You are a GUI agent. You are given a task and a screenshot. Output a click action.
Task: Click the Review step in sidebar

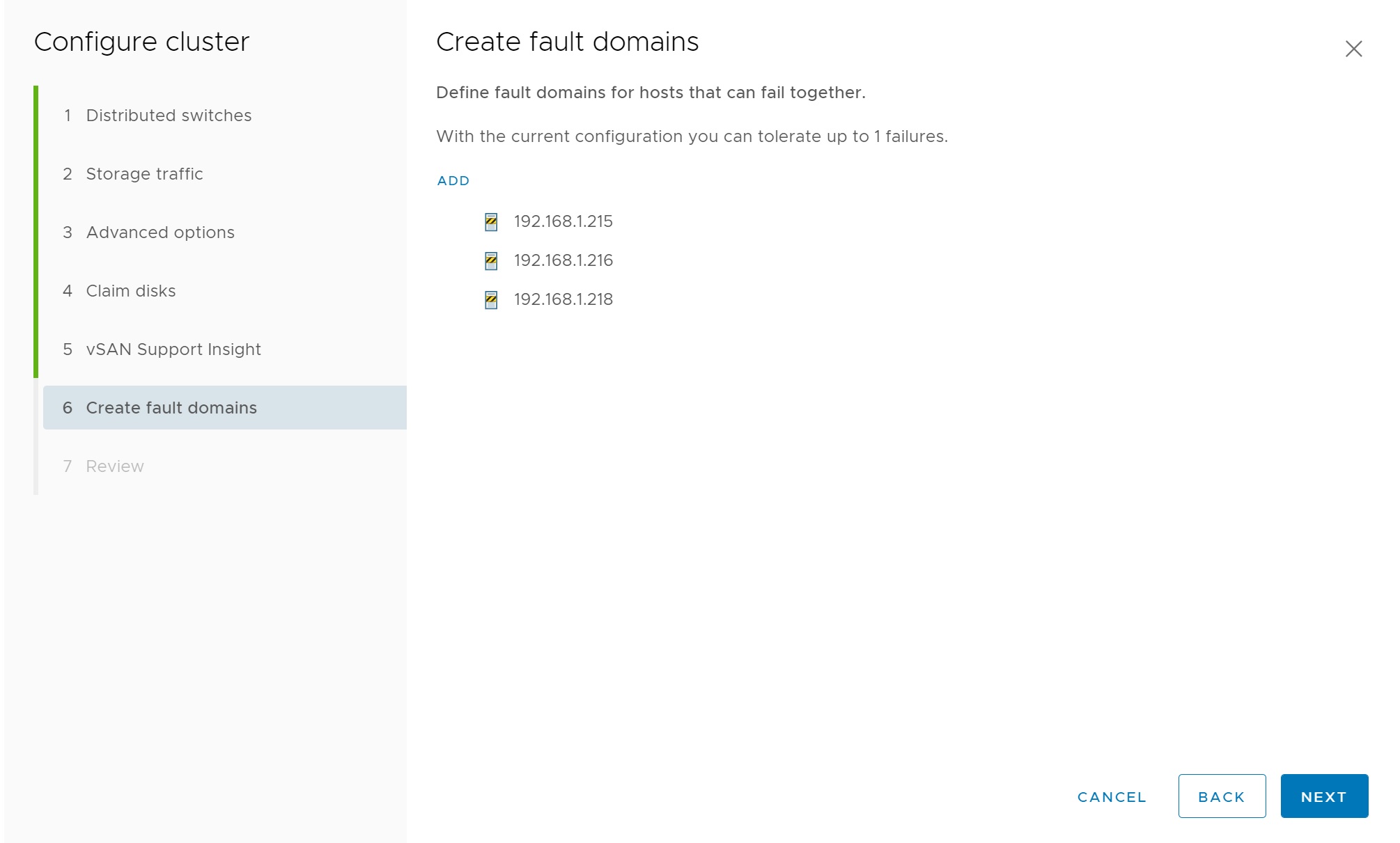pos(114,466)
